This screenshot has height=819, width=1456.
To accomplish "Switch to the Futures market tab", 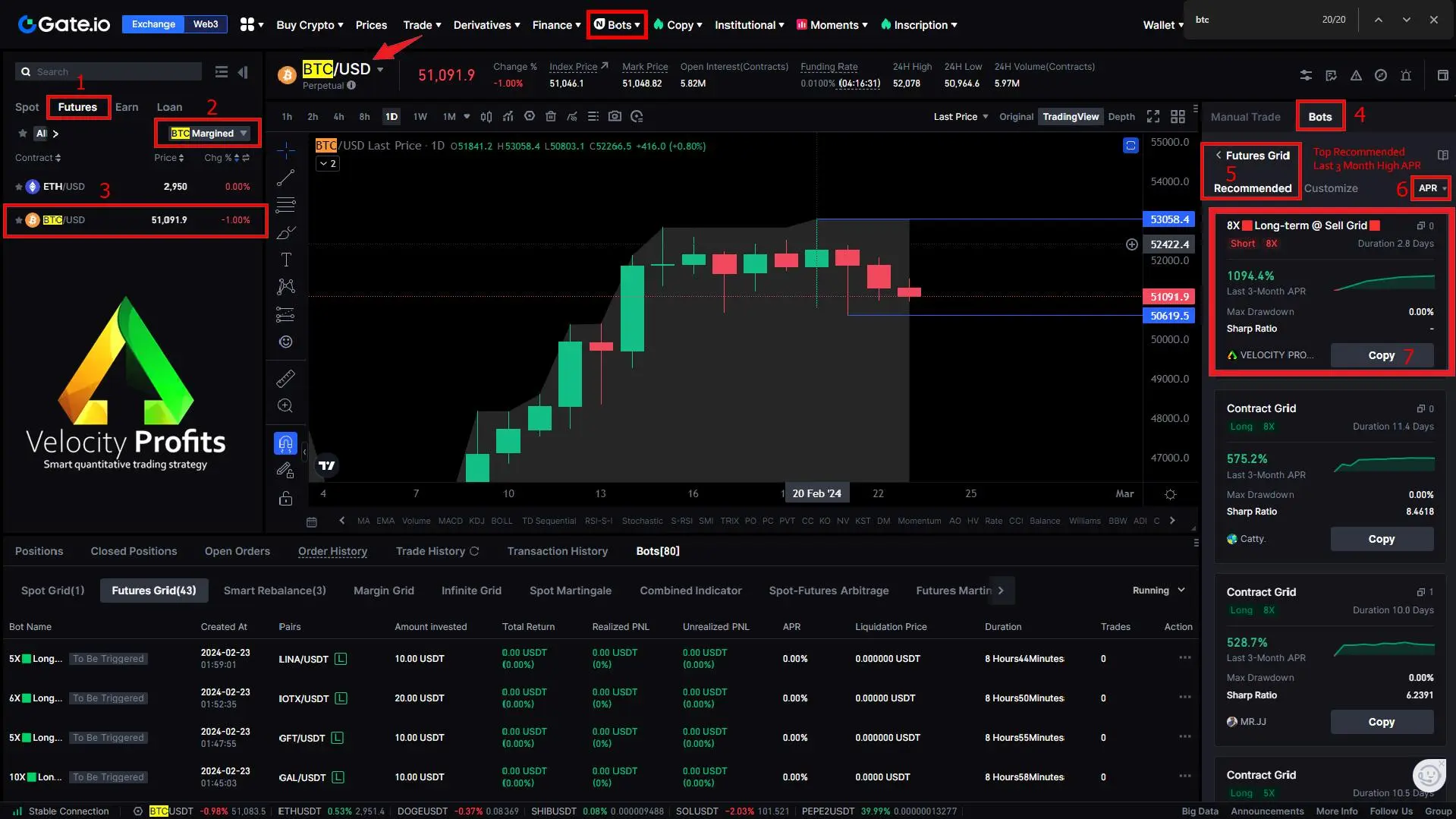I will click(x=77, y=107).
